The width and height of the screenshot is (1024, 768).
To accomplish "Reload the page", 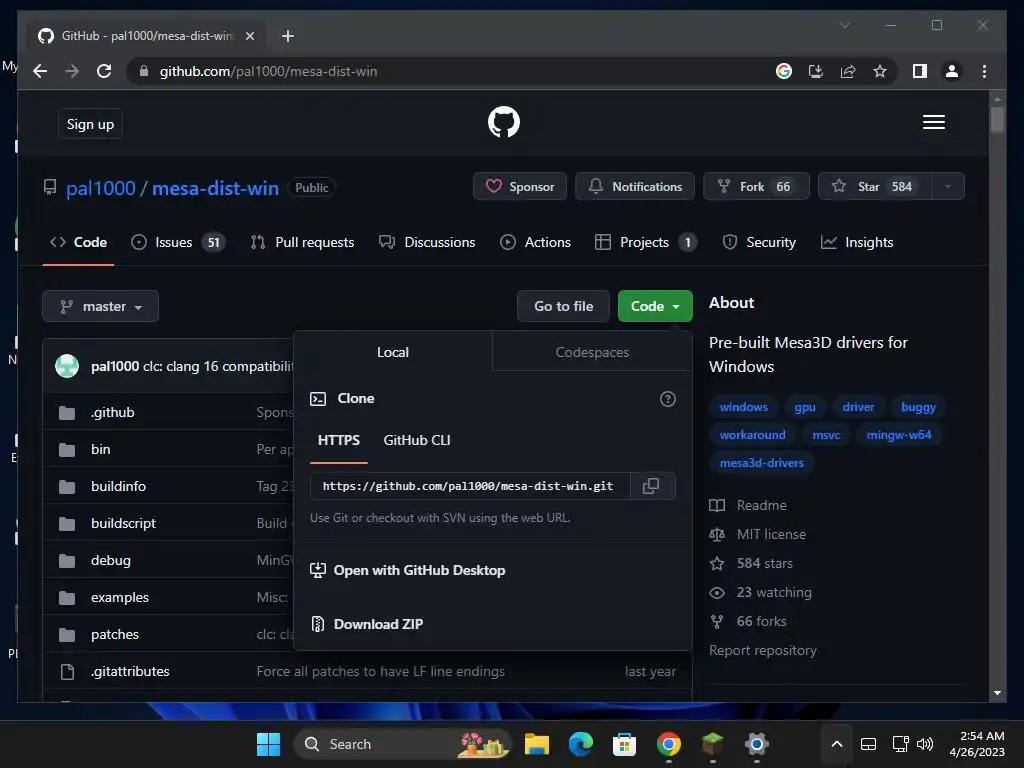I will (104, 71).
